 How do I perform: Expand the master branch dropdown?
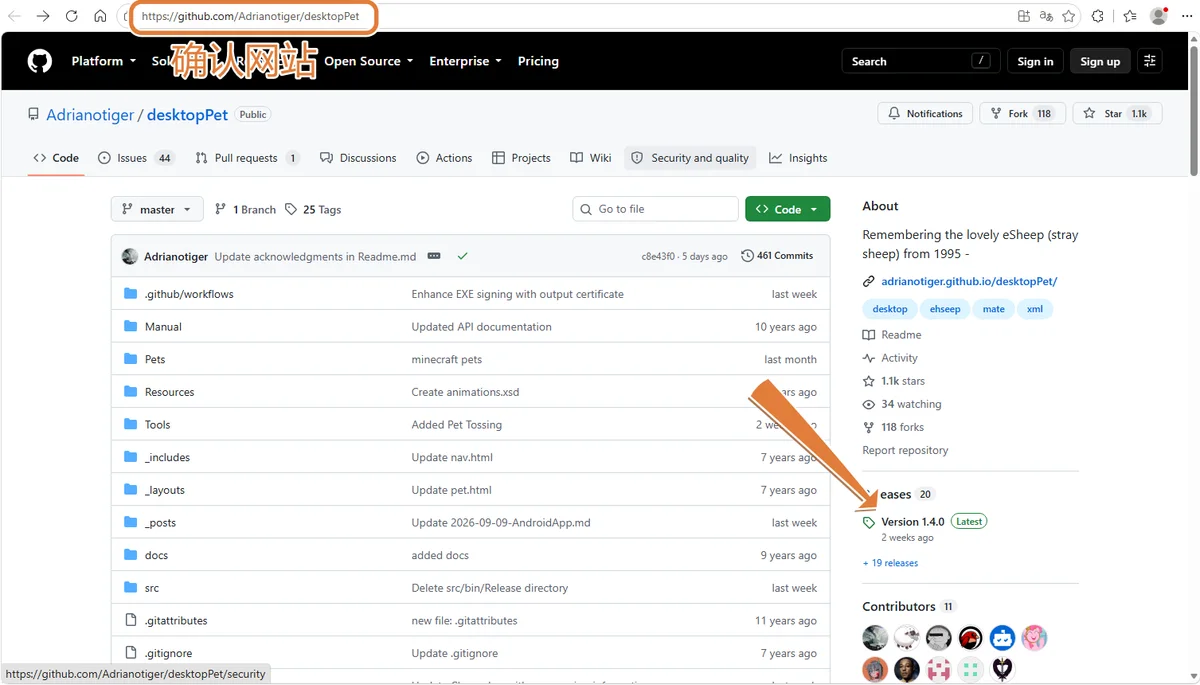(x=157, y=209)
